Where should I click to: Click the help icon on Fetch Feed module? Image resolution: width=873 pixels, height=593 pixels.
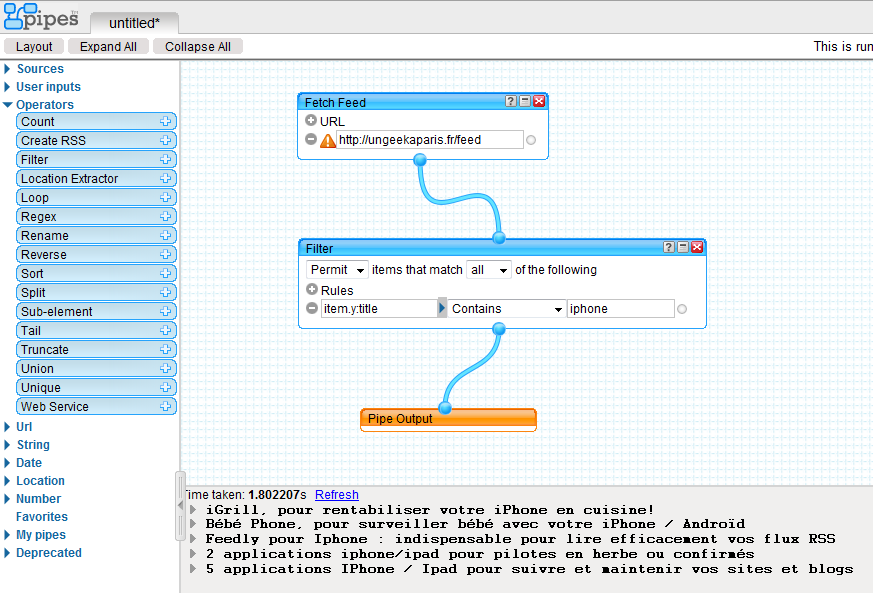pyautogui.click(x=511, y=102)
